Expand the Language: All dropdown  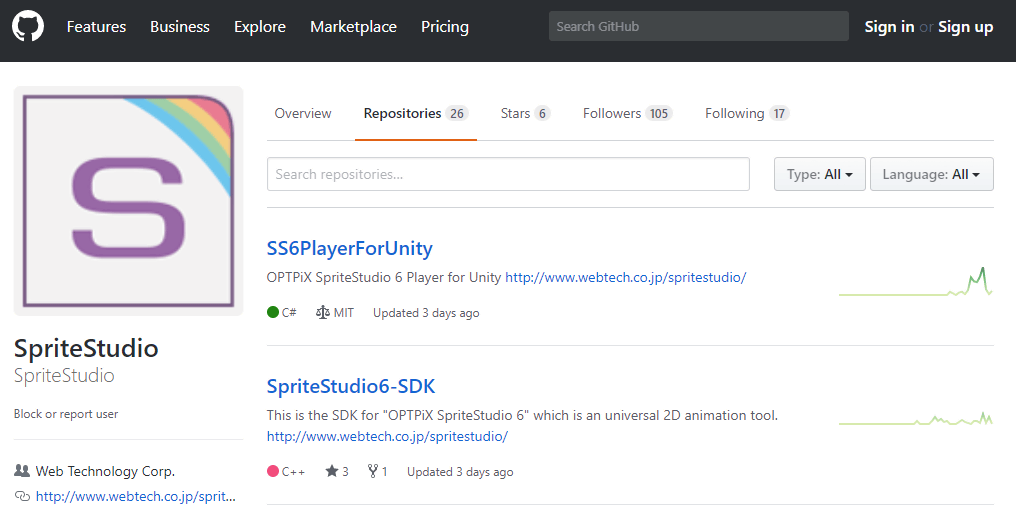pyautogui.click(x=931, y=174)
